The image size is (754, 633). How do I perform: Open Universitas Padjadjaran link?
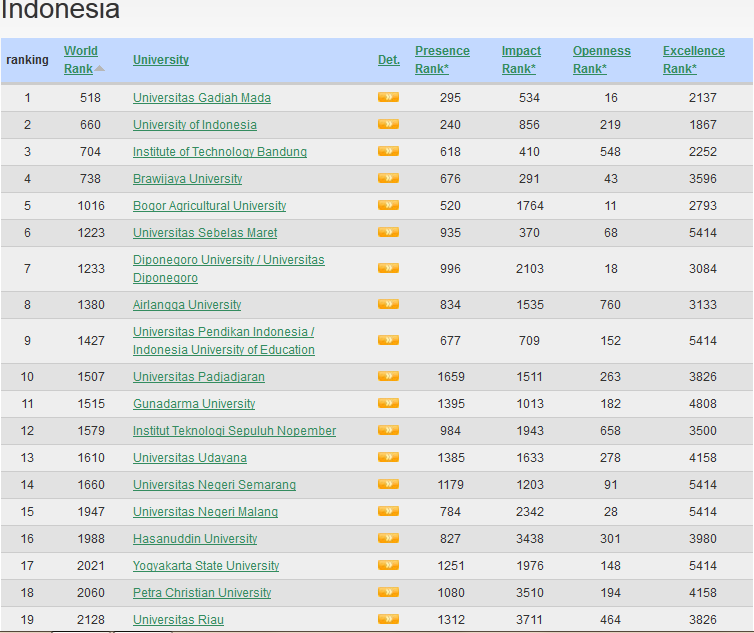coord(199,377)
